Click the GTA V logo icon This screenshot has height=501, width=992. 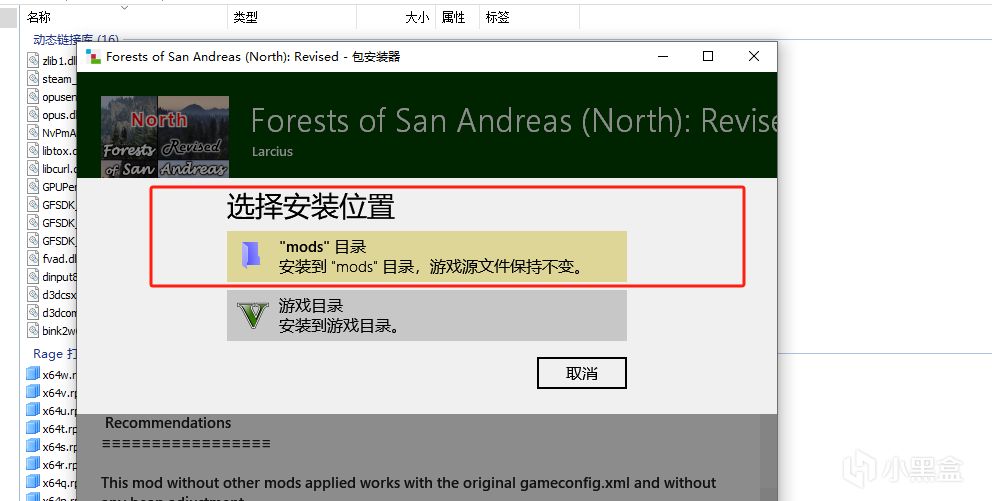coord(253,315)
